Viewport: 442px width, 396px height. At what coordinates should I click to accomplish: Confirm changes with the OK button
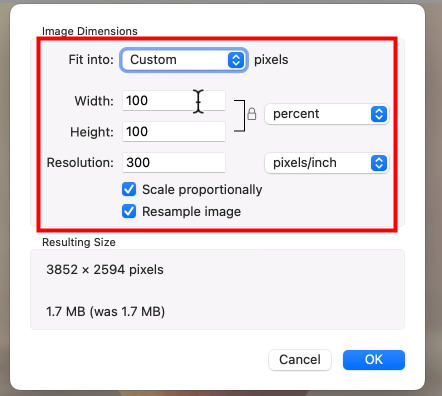(x=374, y=360)
